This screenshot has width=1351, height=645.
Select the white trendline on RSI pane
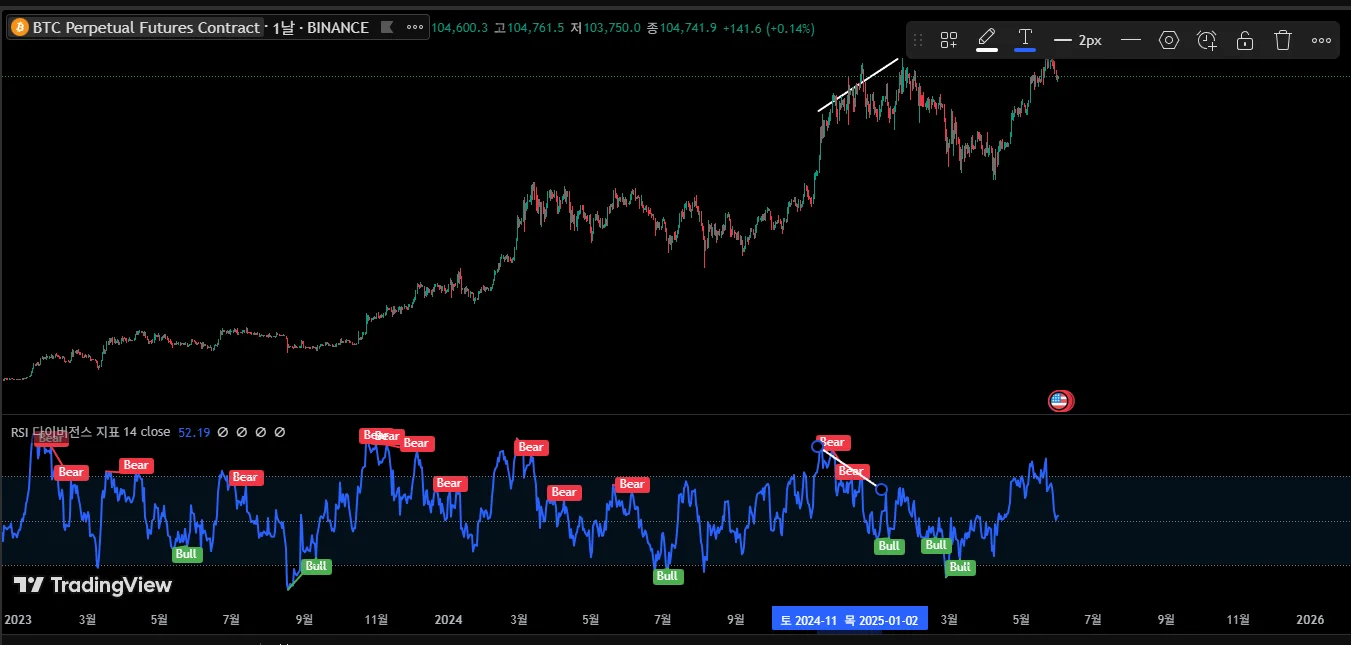(850, 468)
